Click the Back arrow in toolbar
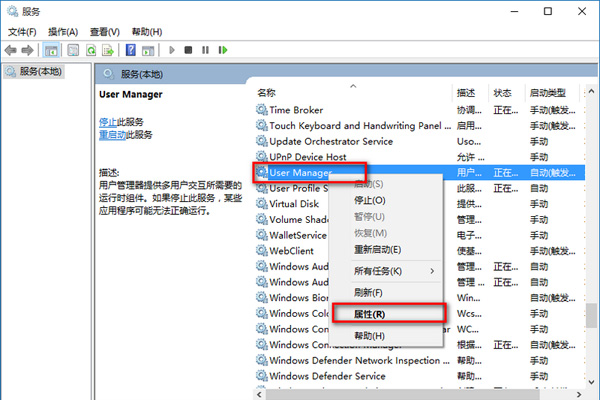Screen dimensions: 600x400 (10, 50)
